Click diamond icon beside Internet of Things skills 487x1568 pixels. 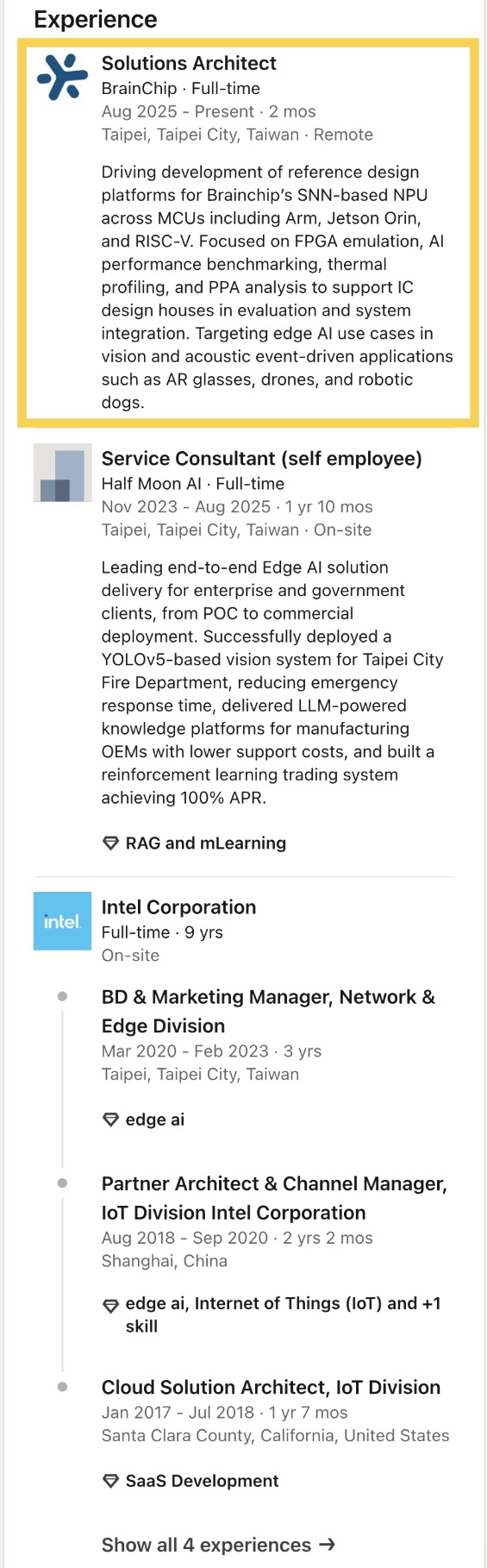[110, 1305]
